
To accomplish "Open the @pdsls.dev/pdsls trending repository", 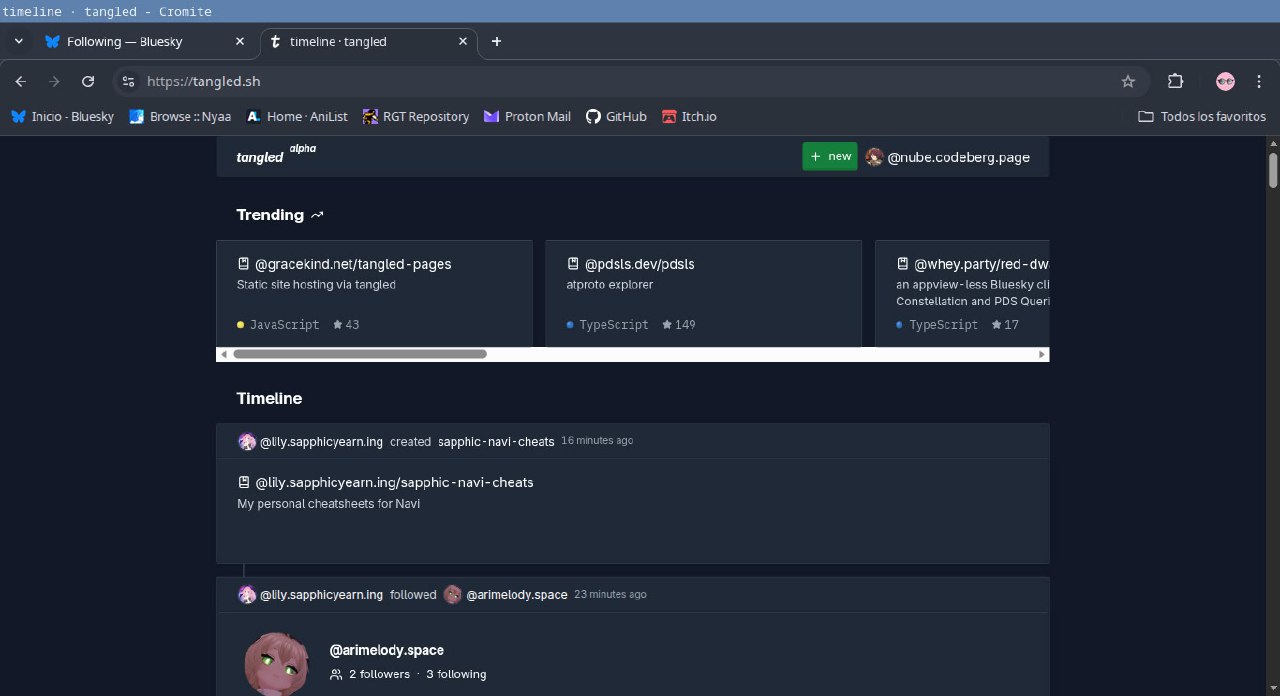I will point(639,264).
